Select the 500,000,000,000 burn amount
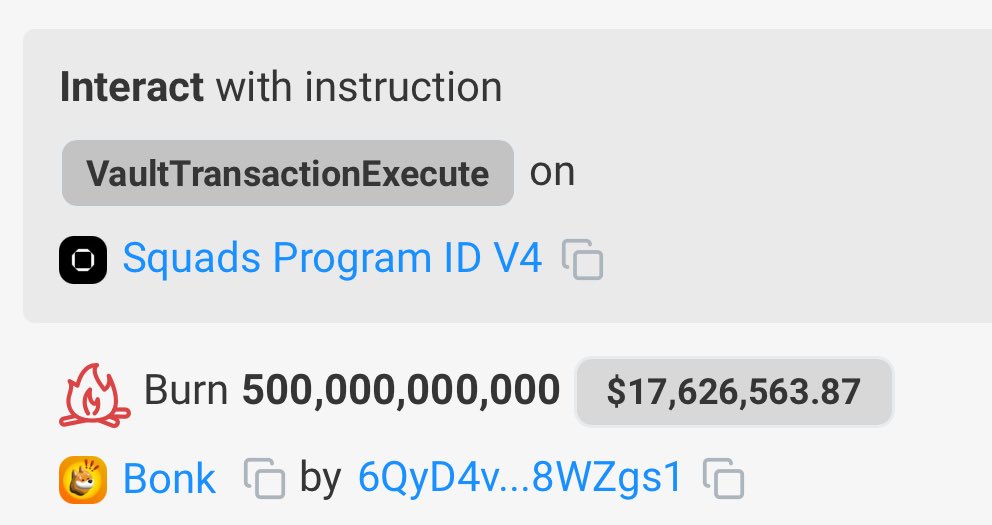Image resolution: width=992 pixels, height=525 pixels. tap(401, 390)
